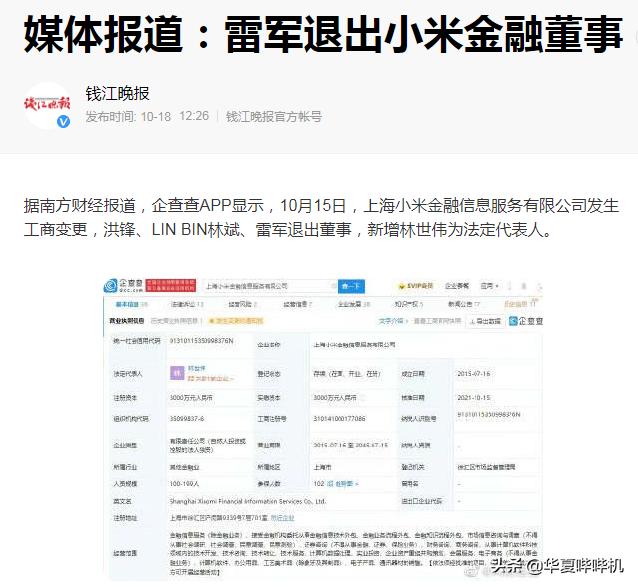Click the registration number 310141000177086
This screenshot has width=638, height=588.
(339, 418)
